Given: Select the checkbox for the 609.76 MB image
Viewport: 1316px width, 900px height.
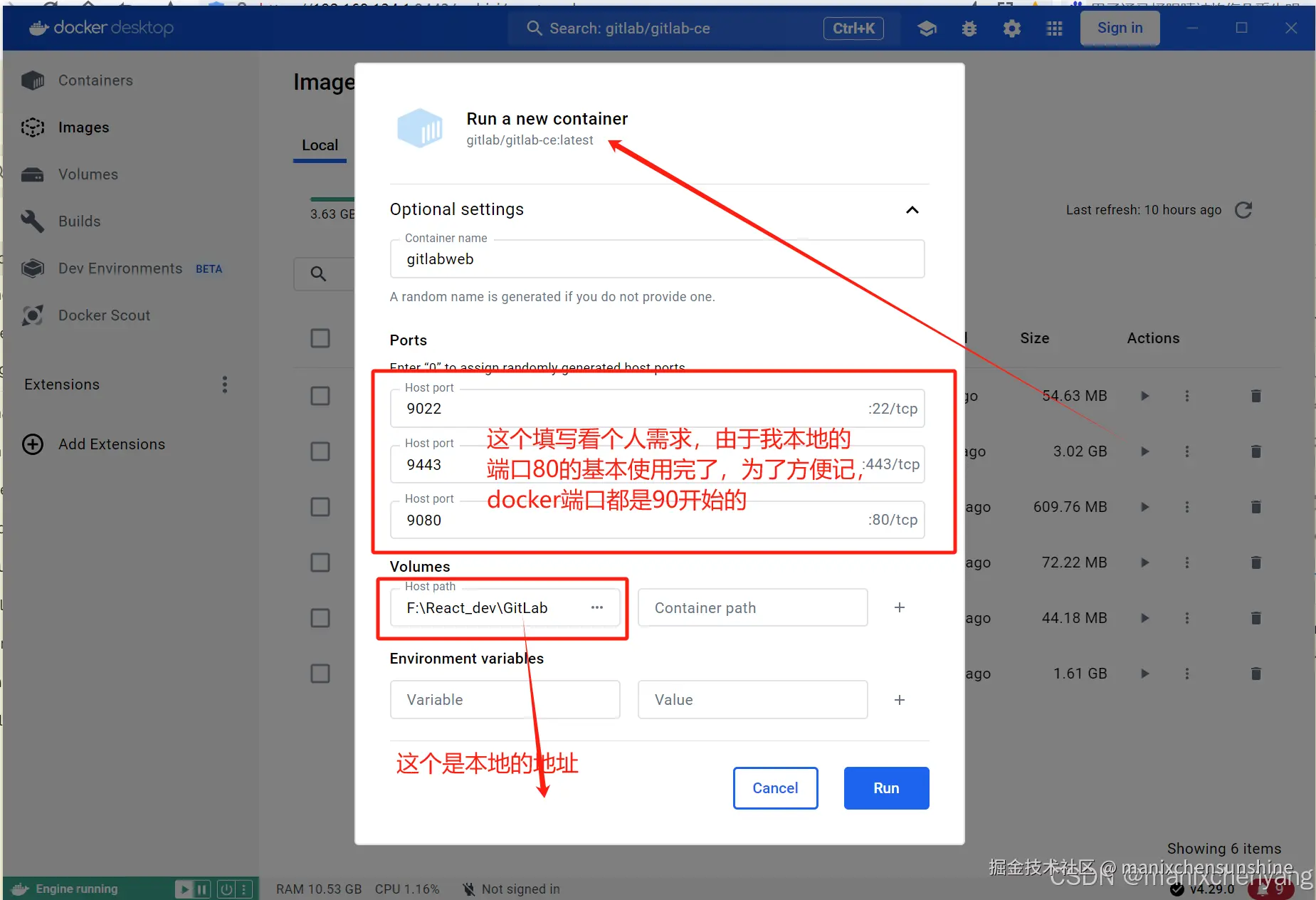Looking at the screenshot, I should pyautogui.click(x=320, y=507).
